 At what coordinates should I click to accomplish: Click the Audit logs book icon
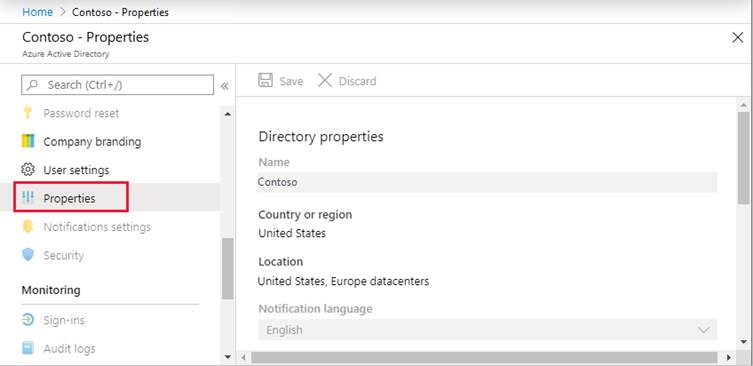28,348
